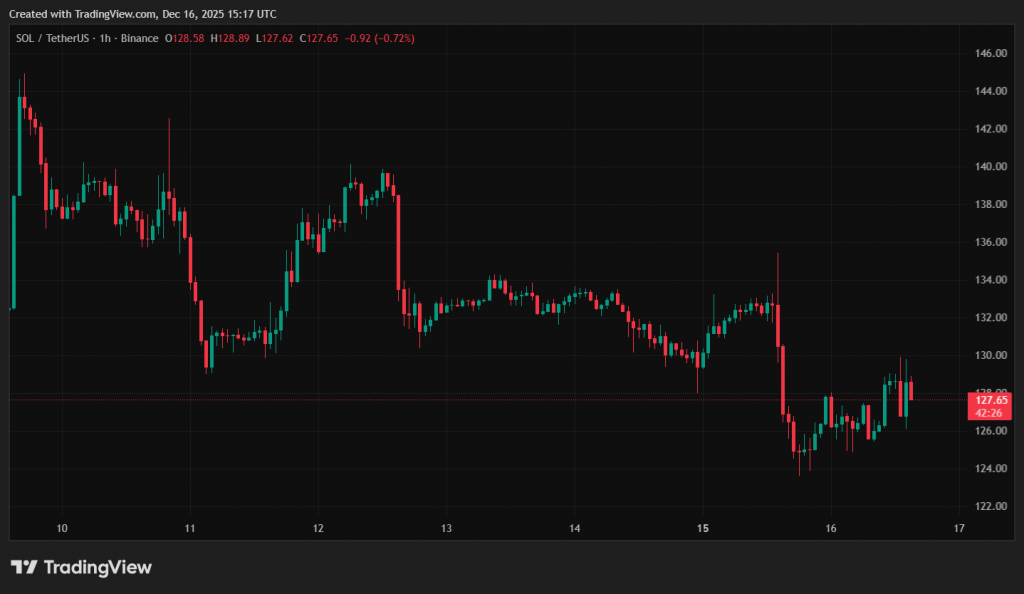Click the TradingView logo icon
The image size is (1024, 594).
coord(24,568)
